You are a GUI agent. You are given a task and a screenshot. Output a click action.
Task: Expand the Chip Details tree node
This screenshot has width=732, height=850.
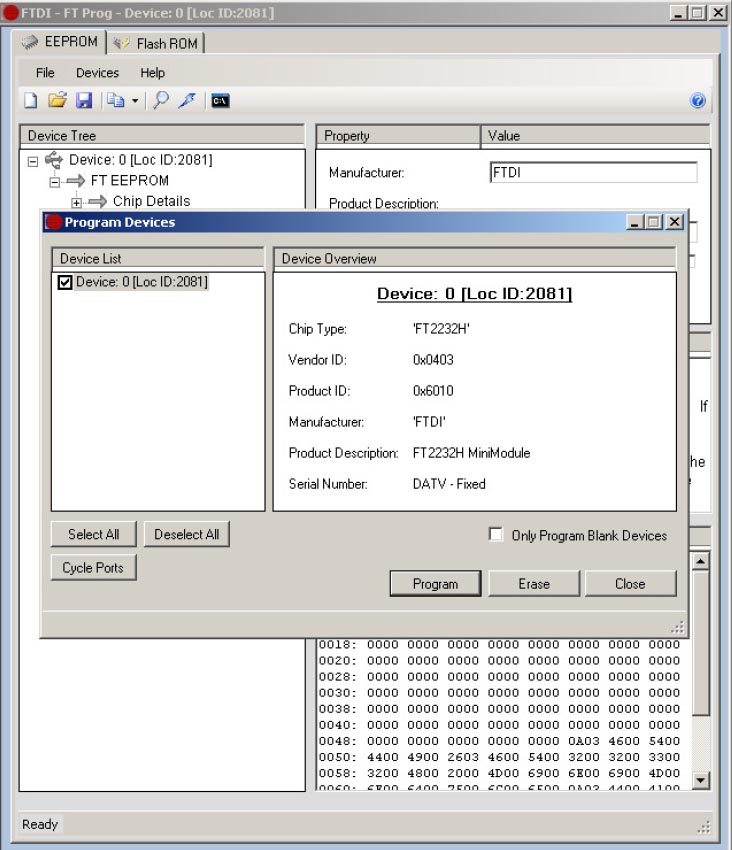[76, 203]
